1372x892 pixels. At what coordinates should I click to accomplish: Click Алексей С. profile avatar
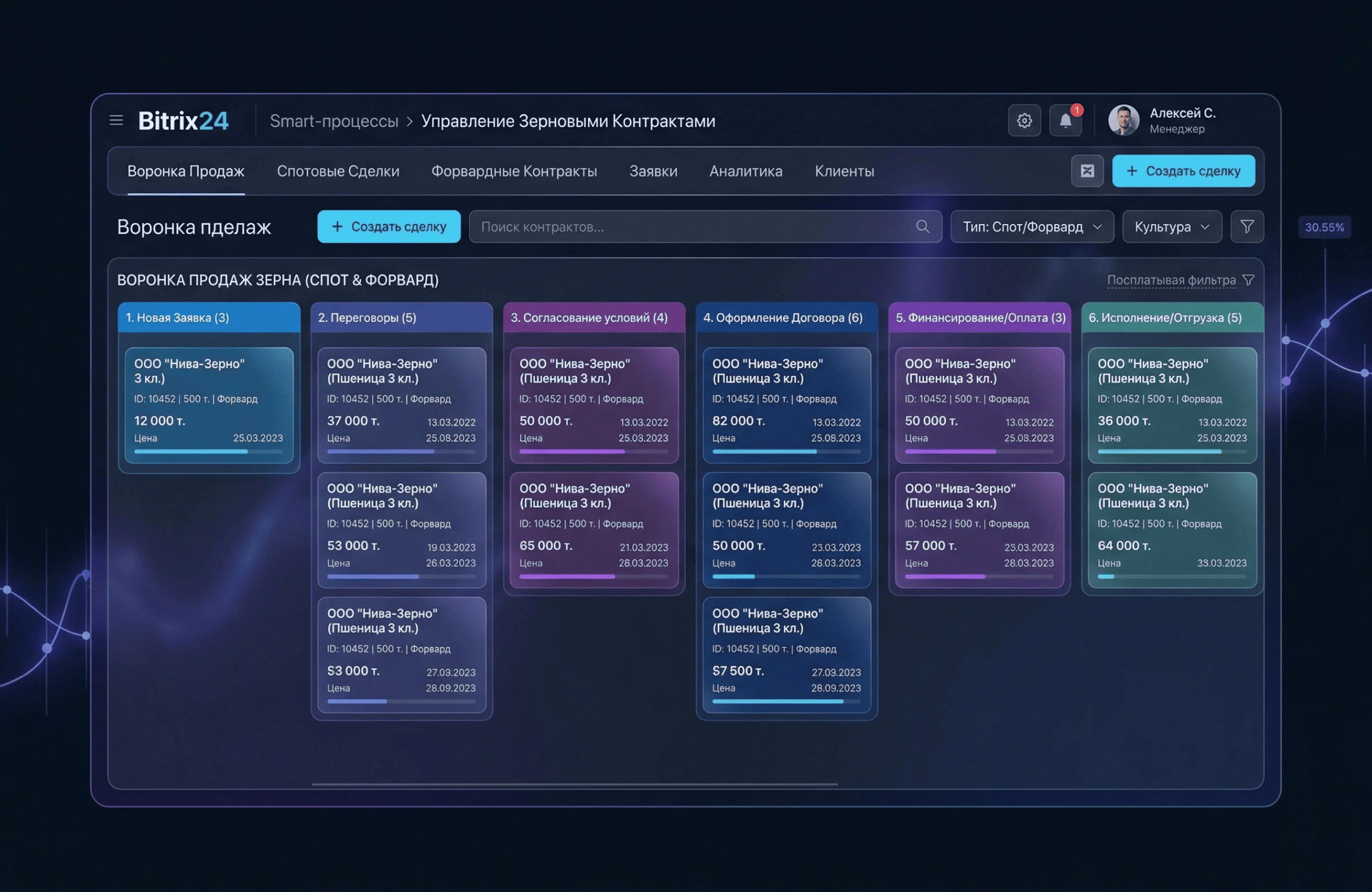coord(1123,121)
